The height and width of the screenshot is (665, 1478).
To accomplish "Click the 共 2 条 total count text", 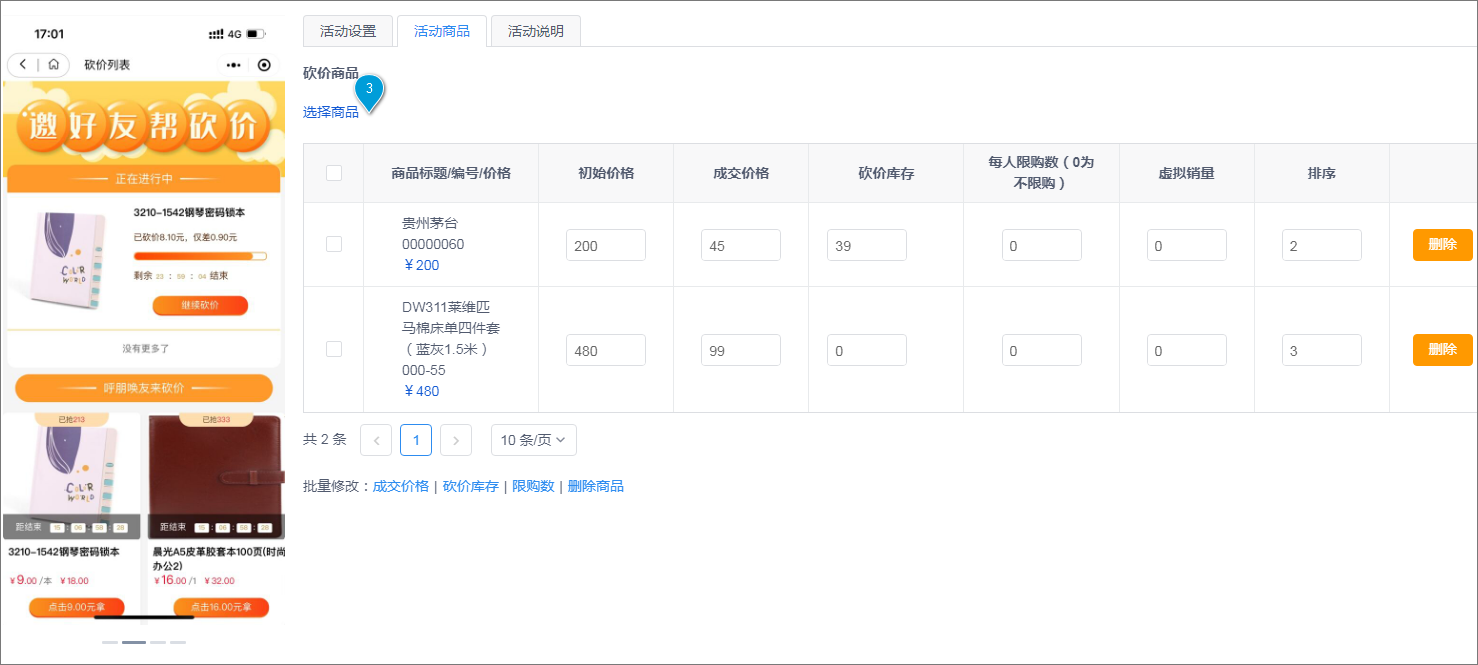I will 325,439.
